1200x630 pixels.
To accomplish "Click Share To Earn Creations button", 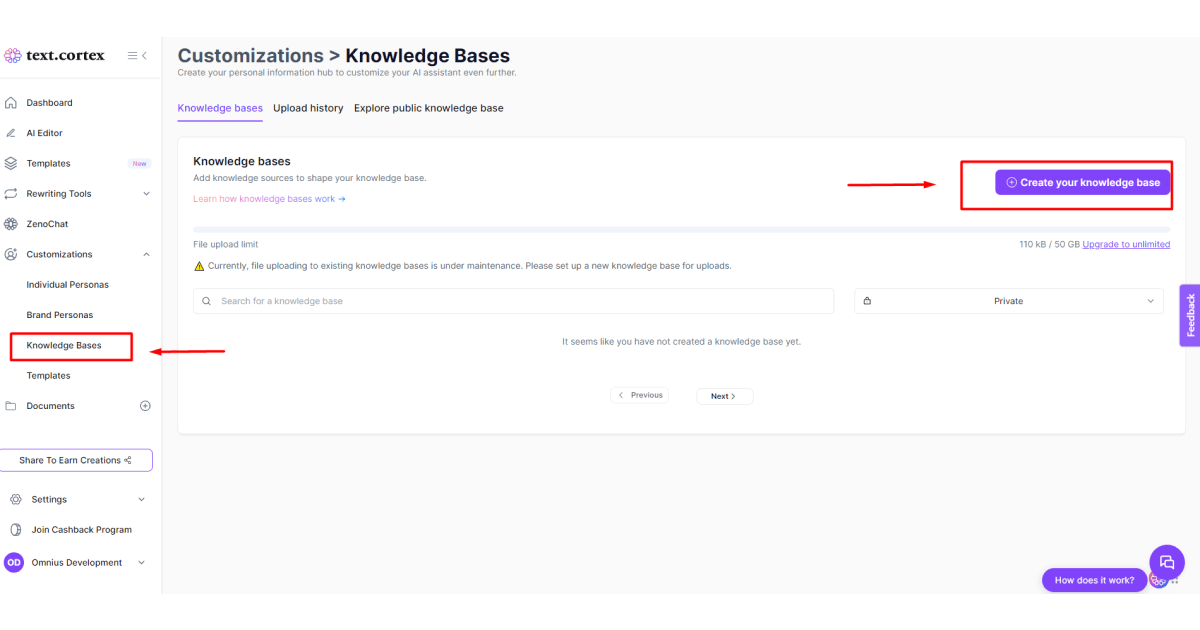I will pyautogui.click(x=76, y=460).
